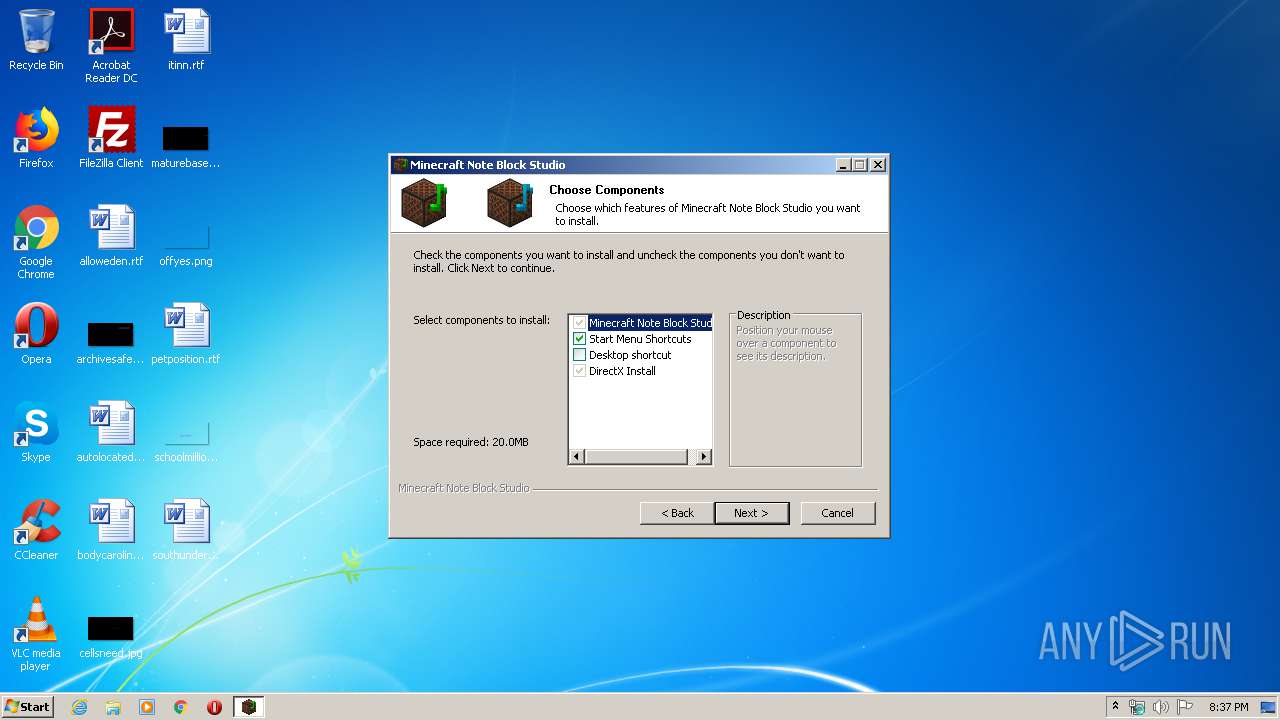
Task: Select the VLC media player shortcut
Action: [36, 634]
